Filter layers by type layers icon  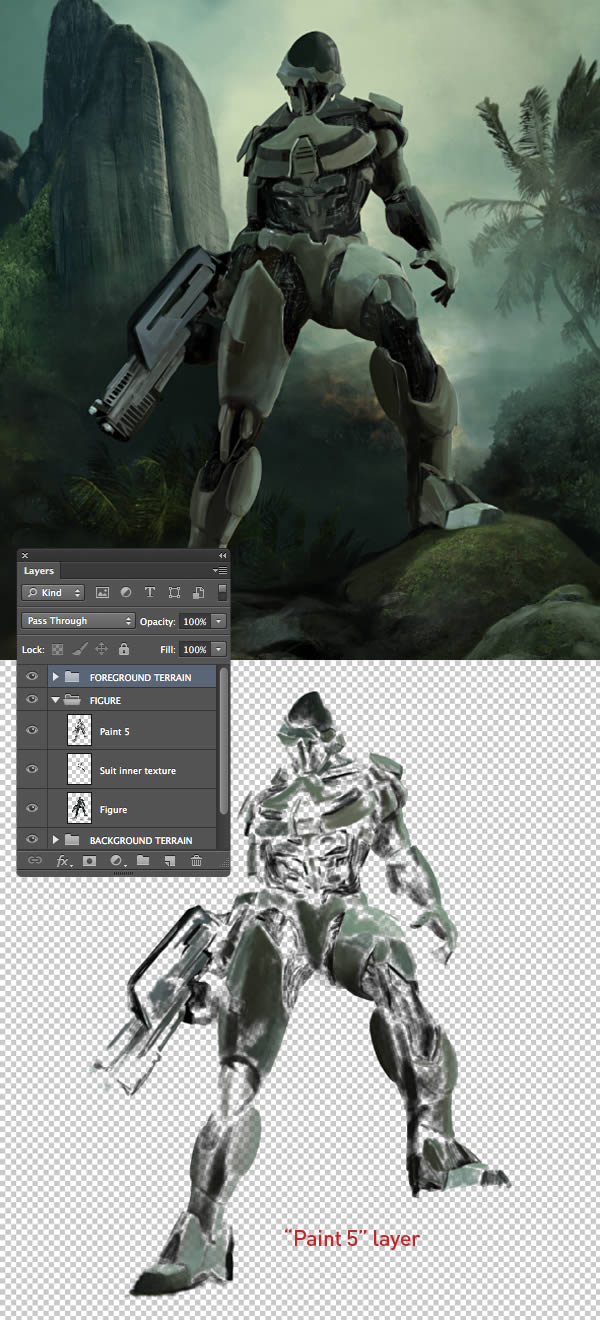tap(150, 593)
